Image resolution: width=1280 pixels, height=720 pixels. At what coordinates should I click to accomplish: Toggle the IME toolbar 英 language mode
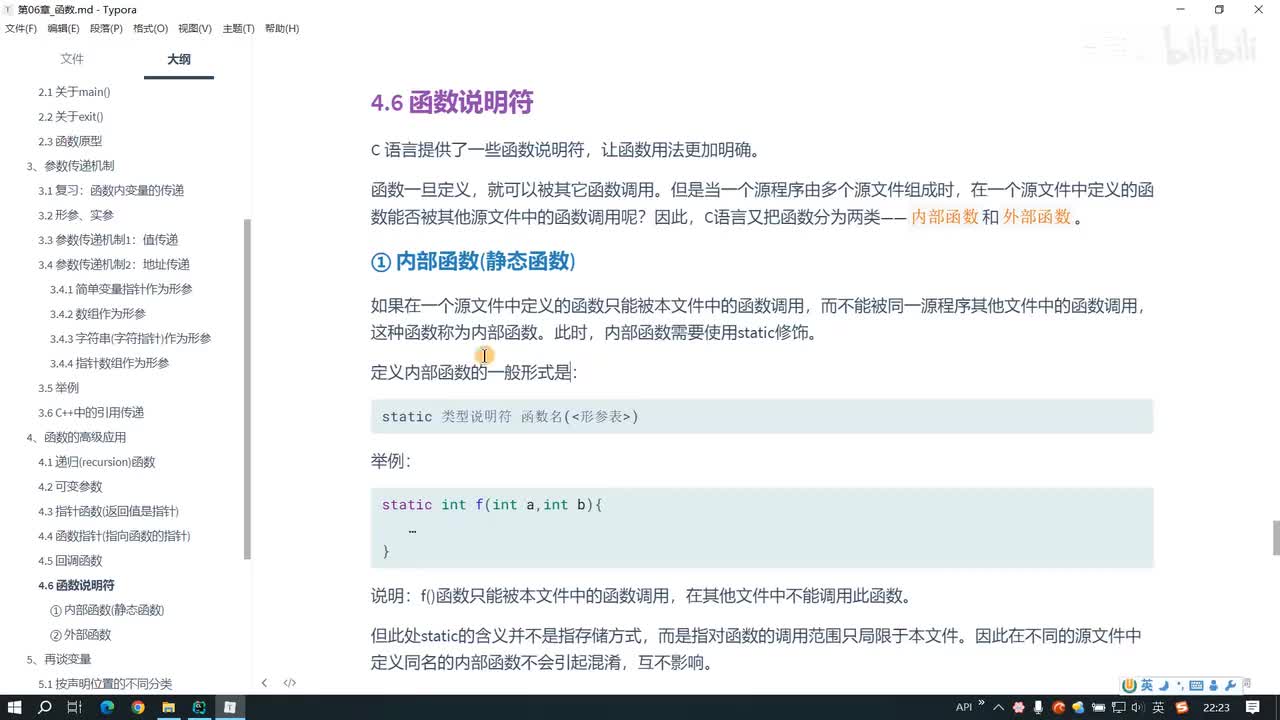click(x=1147, y=685)
